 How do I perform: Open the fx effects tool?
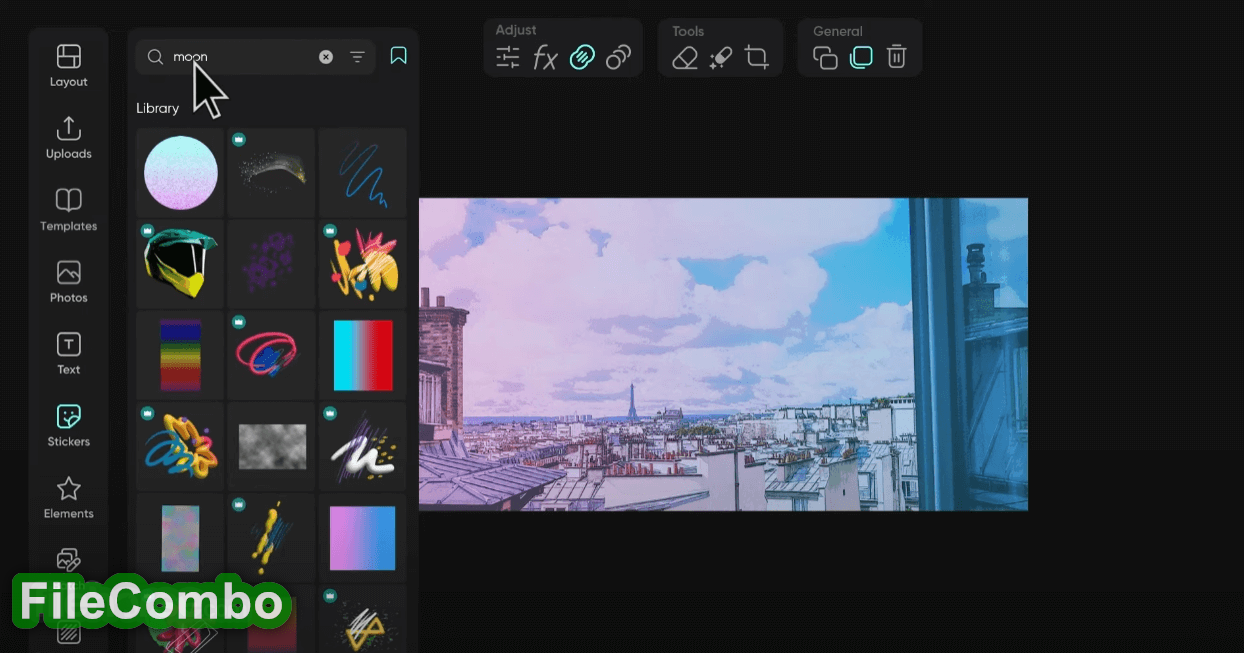545,58
